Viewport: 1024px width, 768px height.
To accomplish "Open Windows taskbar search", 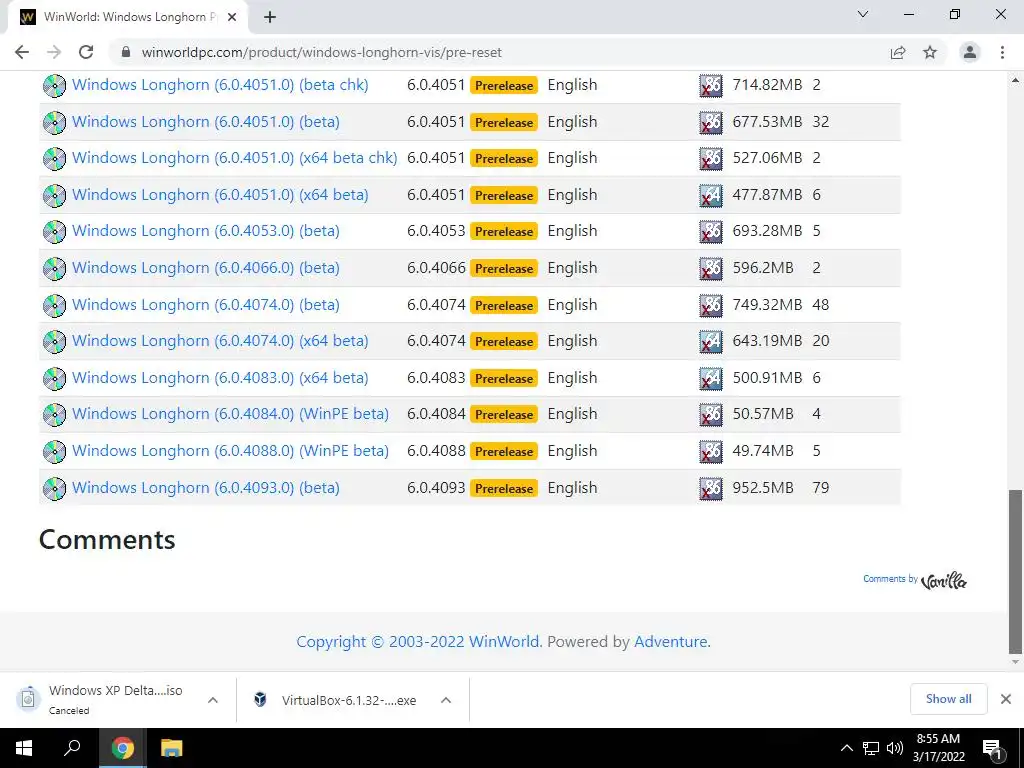I will (72, 748).
